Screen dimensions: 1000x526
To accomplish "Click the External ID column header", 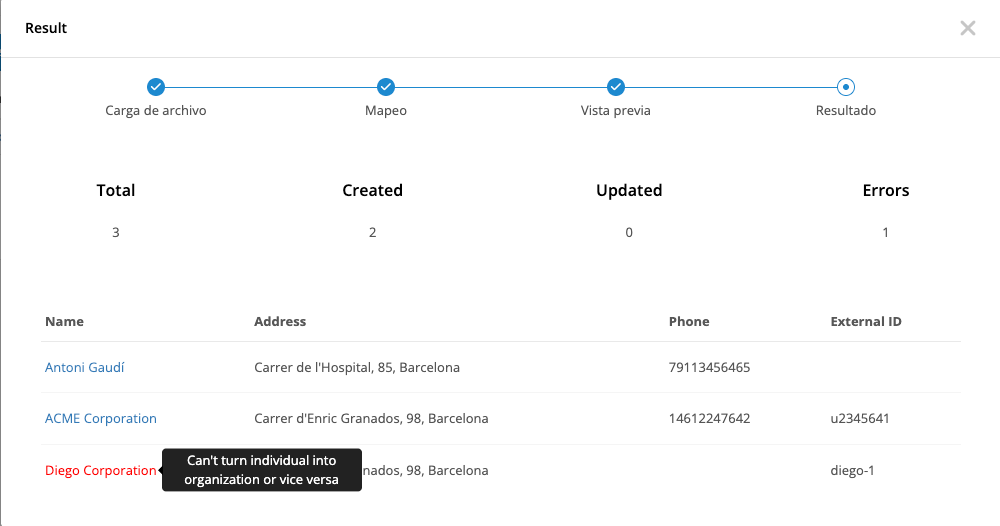I will [x=866, y=321].
